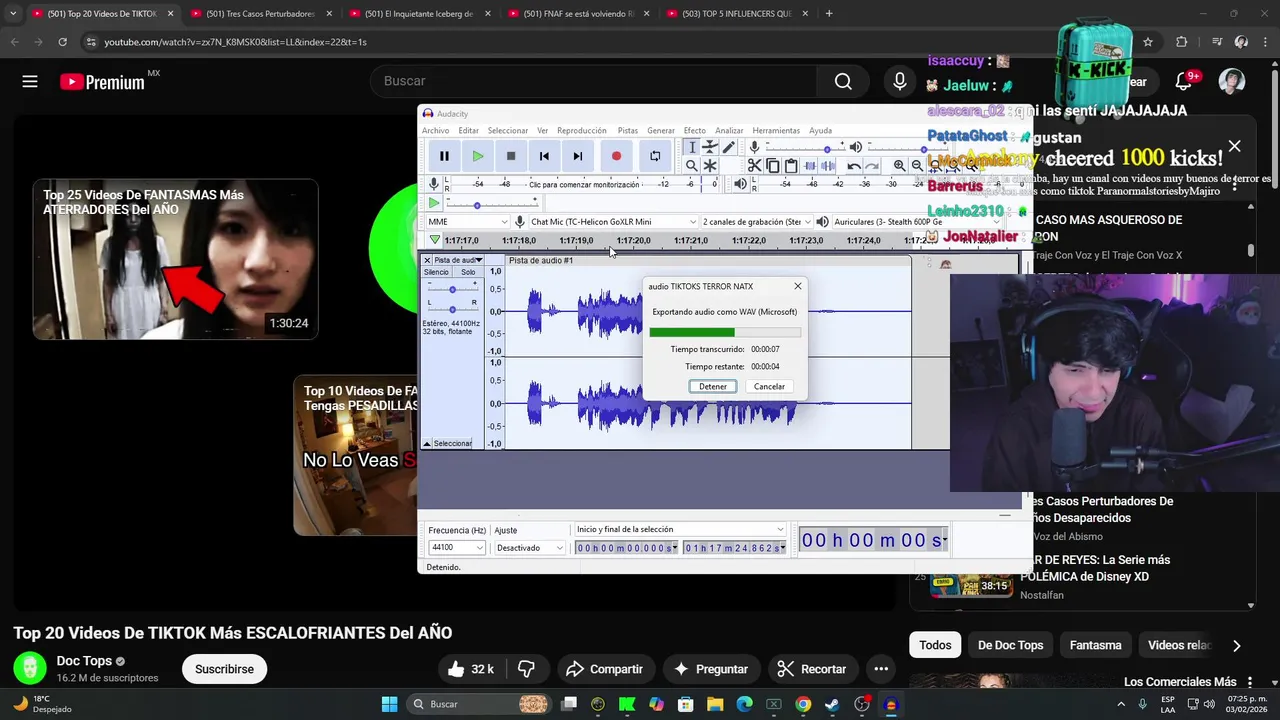This screenshot has height=720, width=1280.
Task: Open the Chat Mic recording device dropdown
Action: point(613,222)
